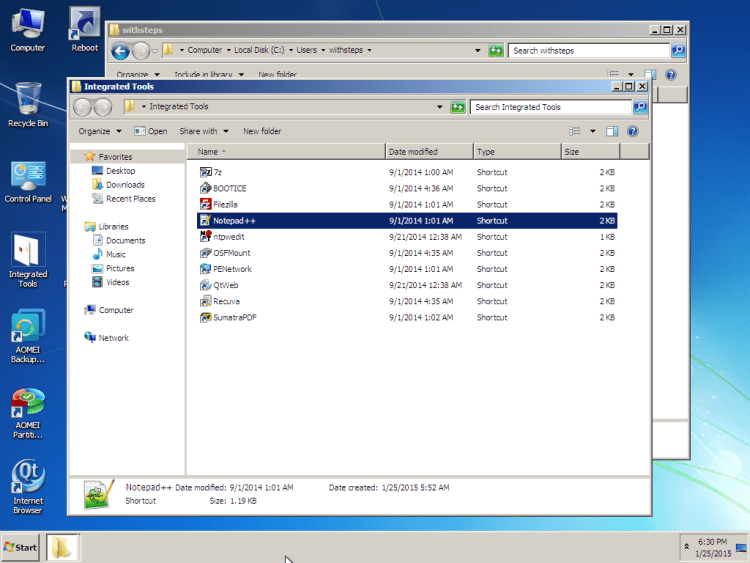The image size is (750, 563).
Task: Click the Reboot desktop shortcut
Action: pyautogui.click(x=85, y=30)
